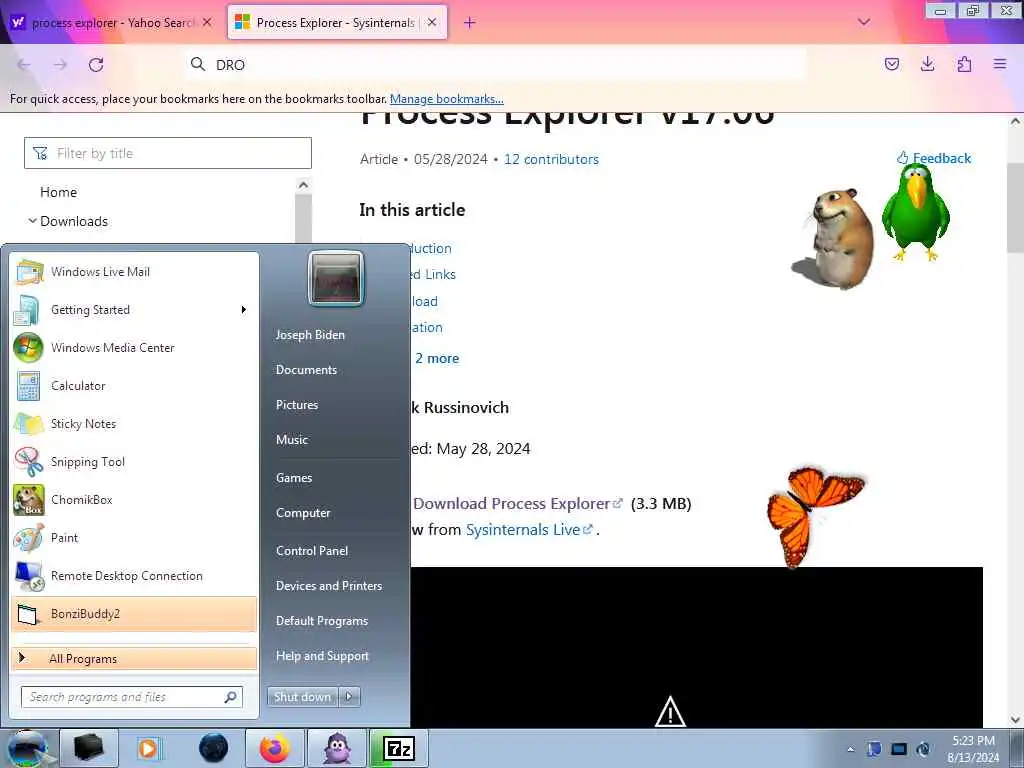
Task: Open Joseph Biden user folder
Action: pos(310,335)
